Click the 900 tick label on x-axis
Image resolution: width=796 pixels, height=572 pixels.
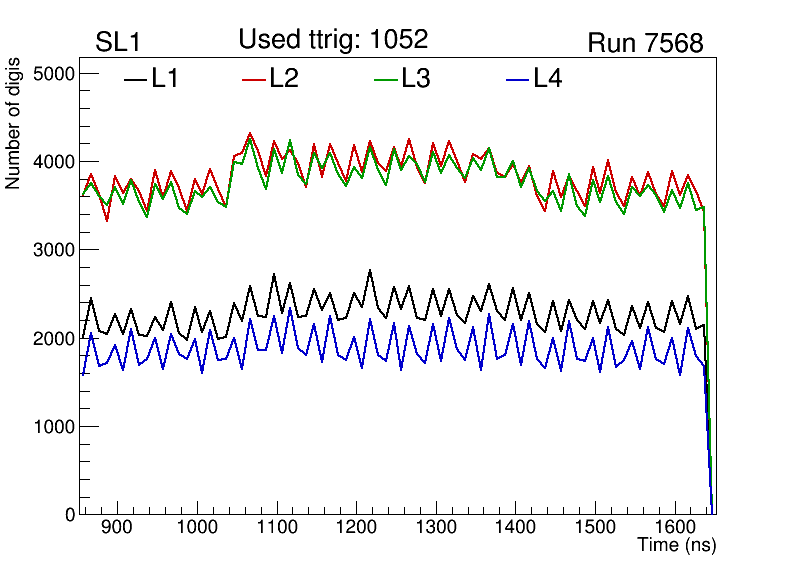coord(118,527)
